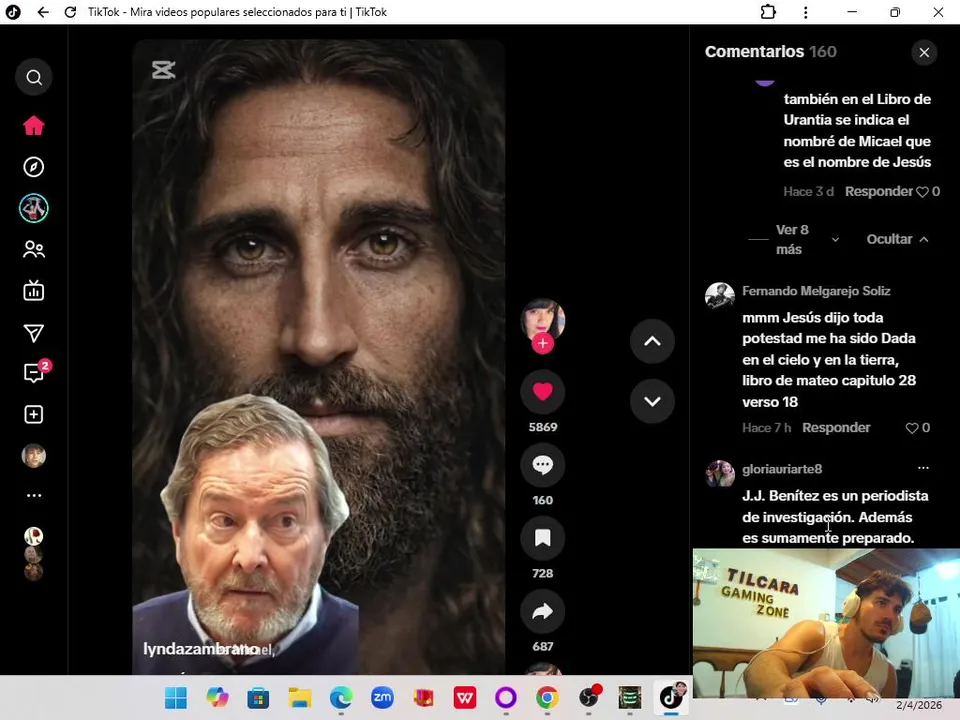The height and width of the screenshot is (720, 960).
Task: Reply to the Libro de Urantia comment
Action: tap(879, 192)
